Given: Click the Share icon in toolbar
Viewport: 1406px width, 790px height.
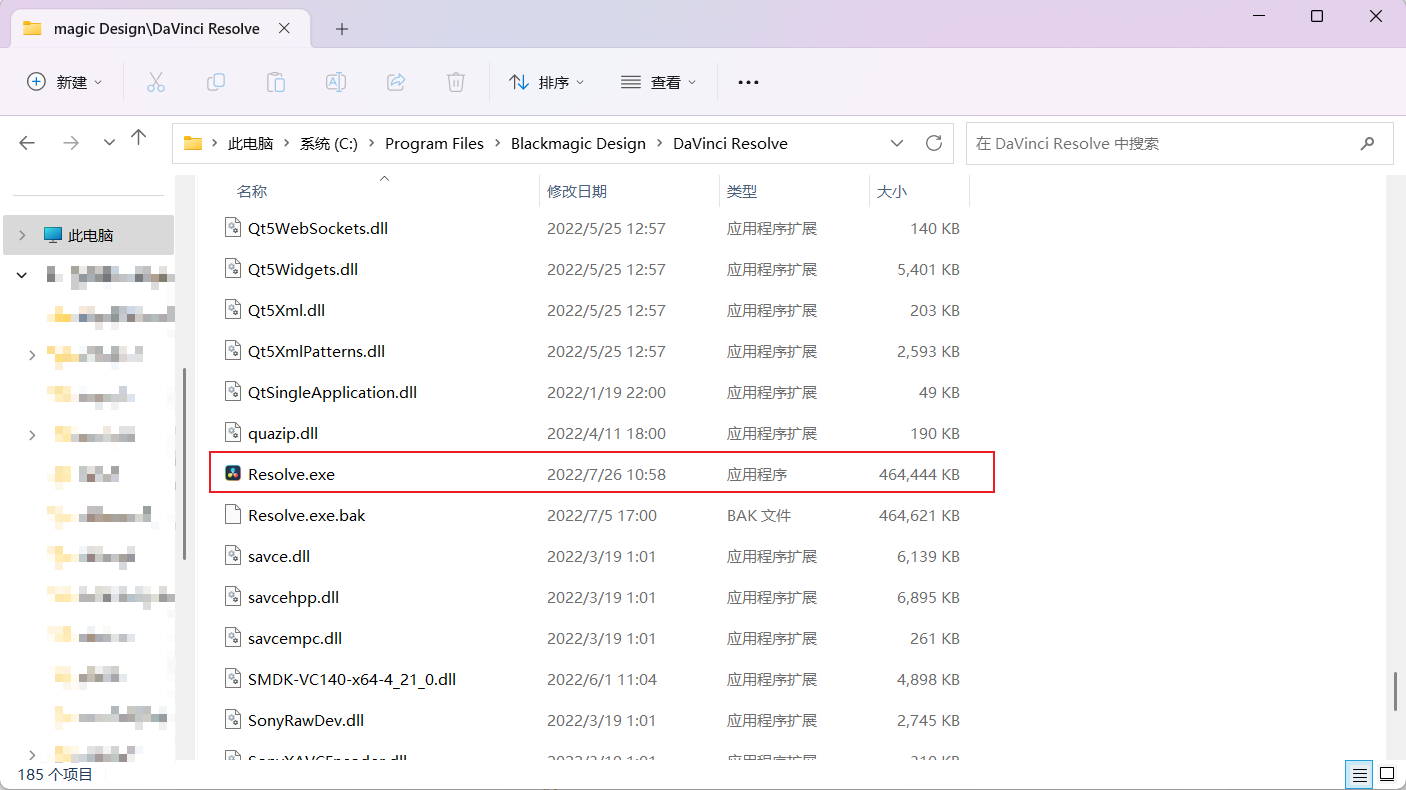Looking at the screenshot, I should pos(396,82).
